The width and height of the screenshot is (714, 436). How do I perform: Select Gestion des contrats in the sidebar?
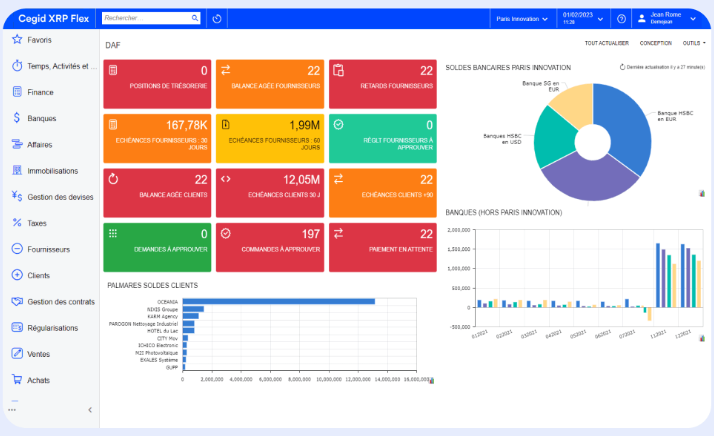pos(61,302)
